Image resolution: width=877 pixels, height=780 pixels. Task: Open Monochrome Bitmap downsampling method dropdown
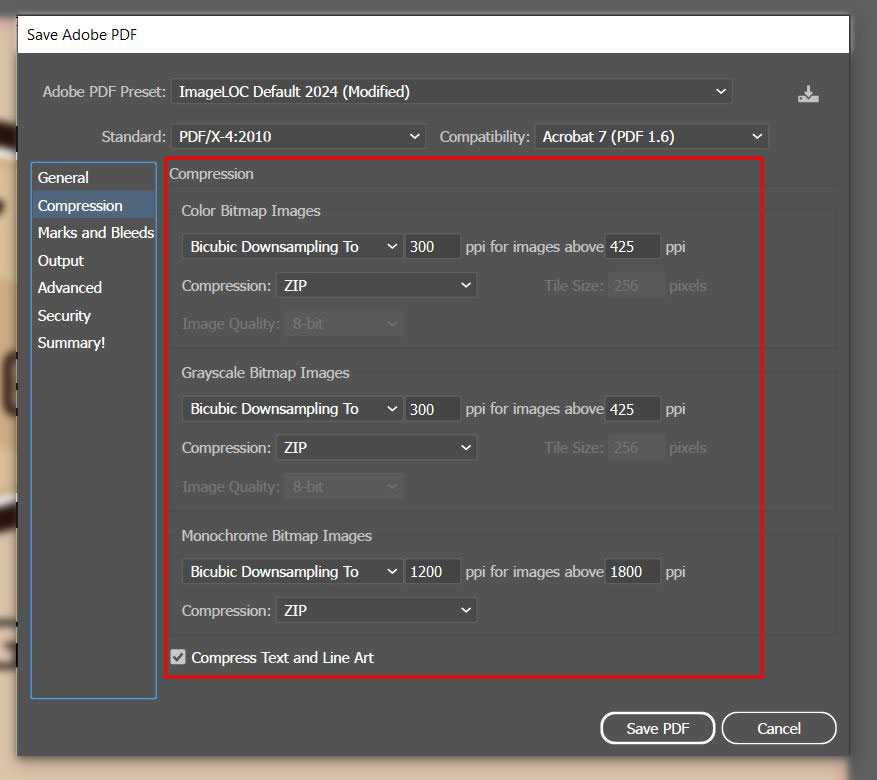pyautogui.click(x=292, y=571)
